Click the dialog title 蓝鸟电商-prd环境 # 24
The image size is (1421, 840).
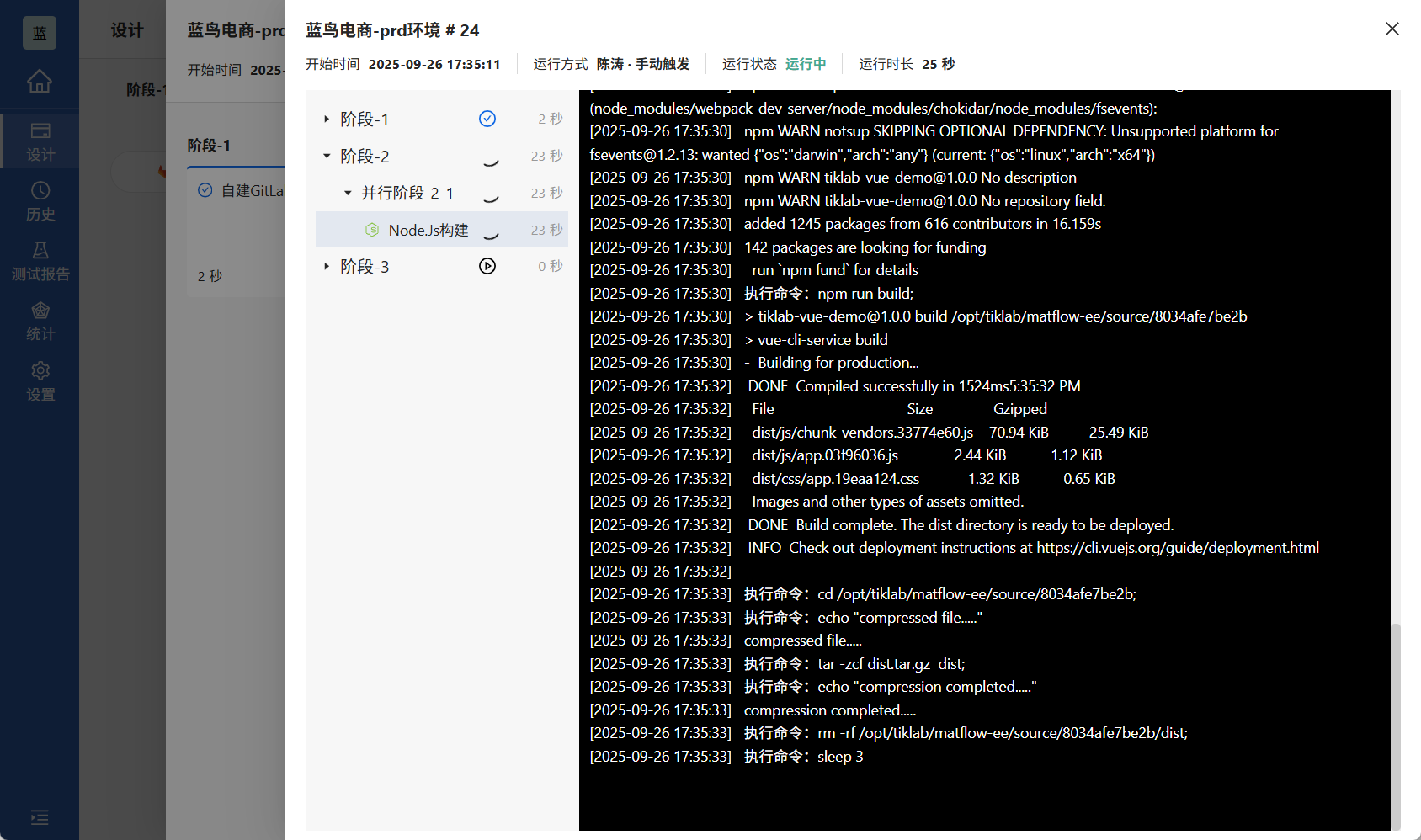pos(392,30)
